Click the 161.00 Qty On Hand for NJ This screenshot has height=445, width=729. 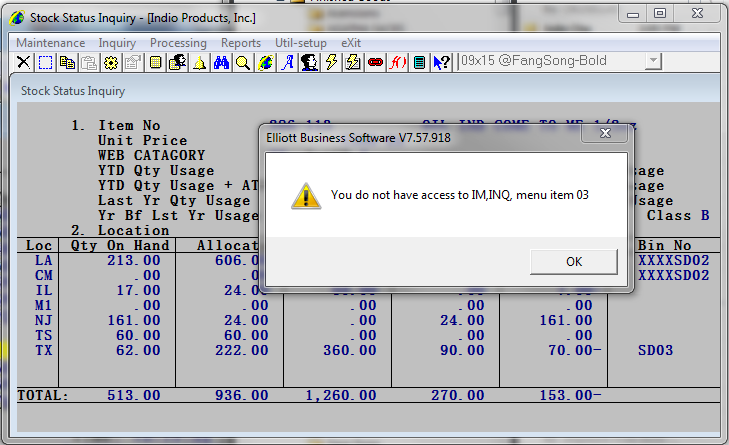tap(134, 320)
